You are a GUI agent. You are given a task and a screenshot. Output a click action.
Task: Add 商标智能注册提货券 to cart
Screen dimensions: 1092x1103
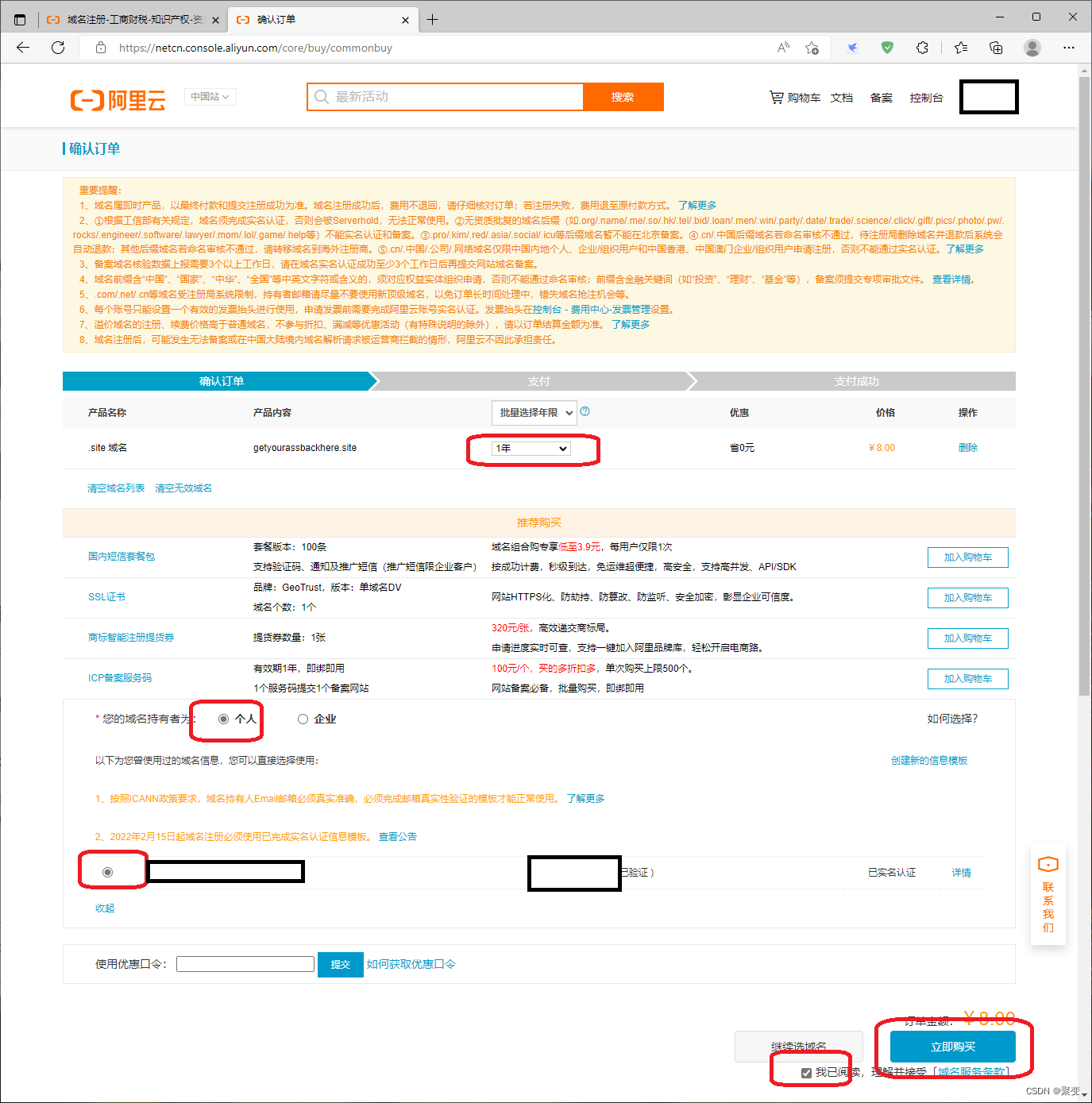967,638
